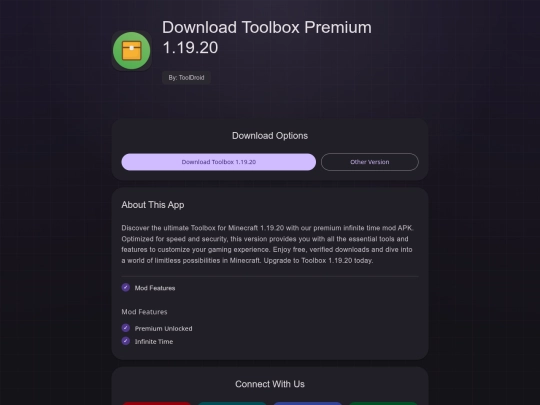Click the Connect With Us heading
This screenshot has height=405, width=540.
click(270, 384)
